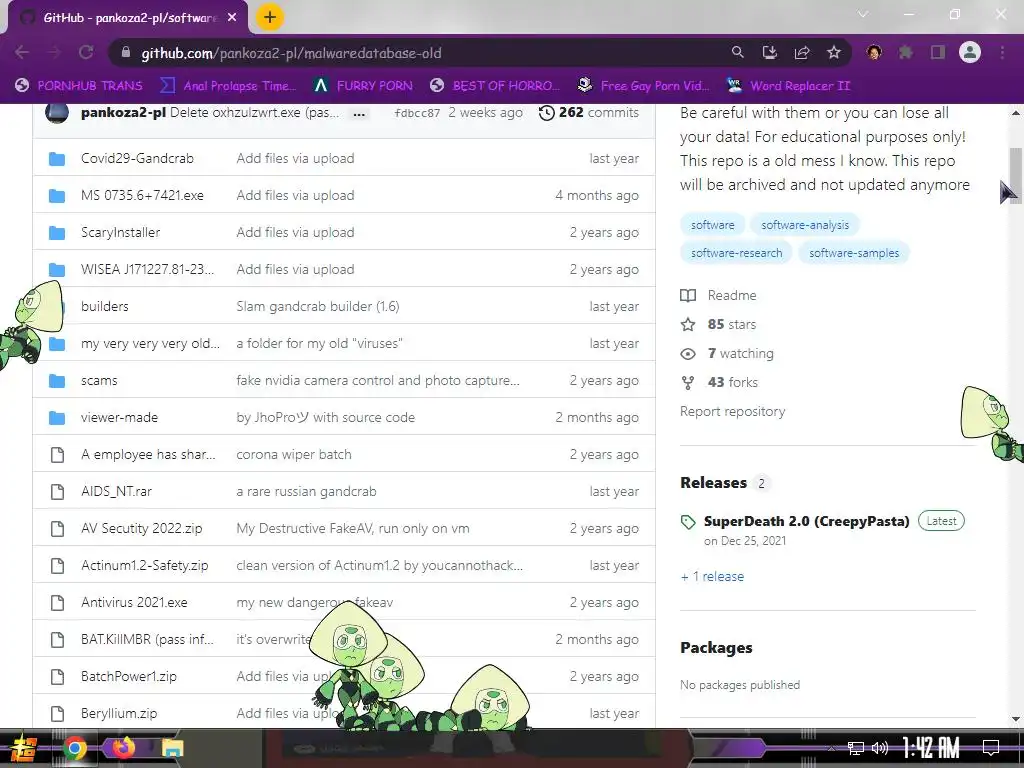Select the software-analysis topic tag
Screen dimensions: 1024x768
pyautogui.click(x=805, y=225)
